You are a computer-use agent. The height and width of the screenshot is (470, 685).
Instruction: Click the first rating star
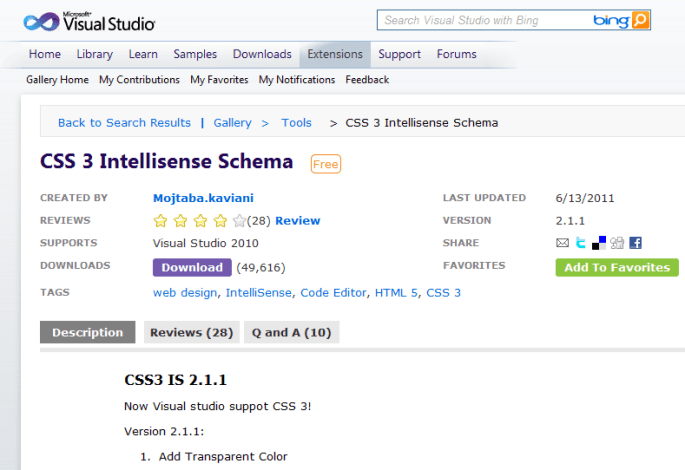click(x=160, y=221)
